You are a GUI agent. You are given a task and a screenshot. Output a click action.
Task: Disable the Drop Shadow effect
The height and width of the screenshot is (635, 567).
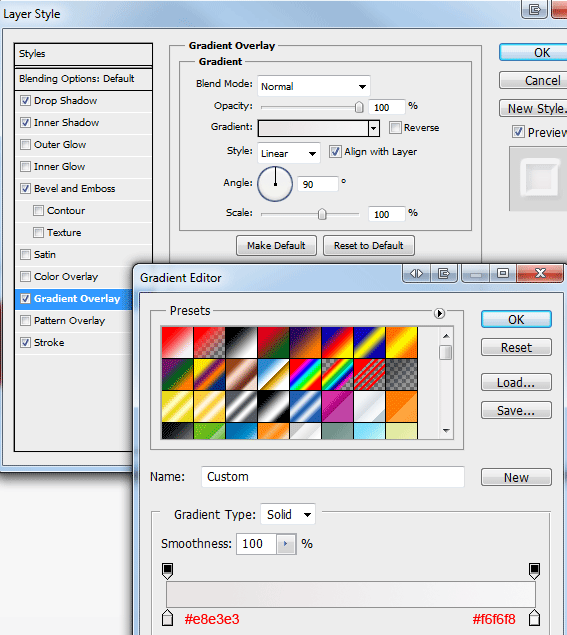[26, 100]
